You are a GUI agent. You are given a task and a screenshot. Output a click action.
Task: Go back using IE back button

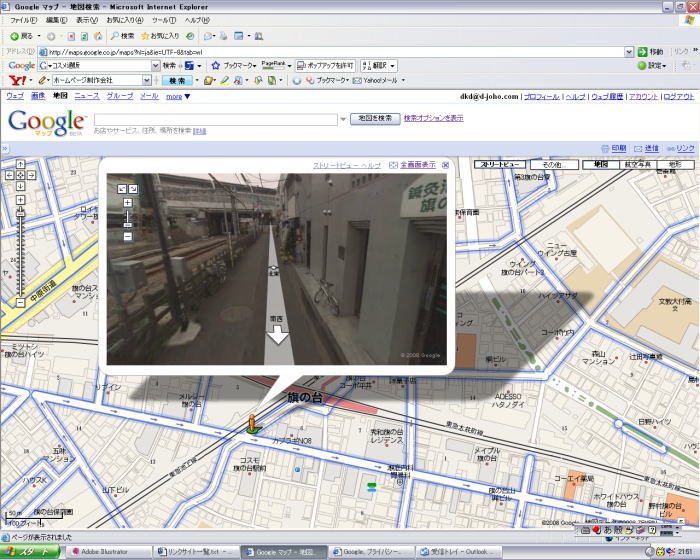pyautogui.click(x=21, y=36)
